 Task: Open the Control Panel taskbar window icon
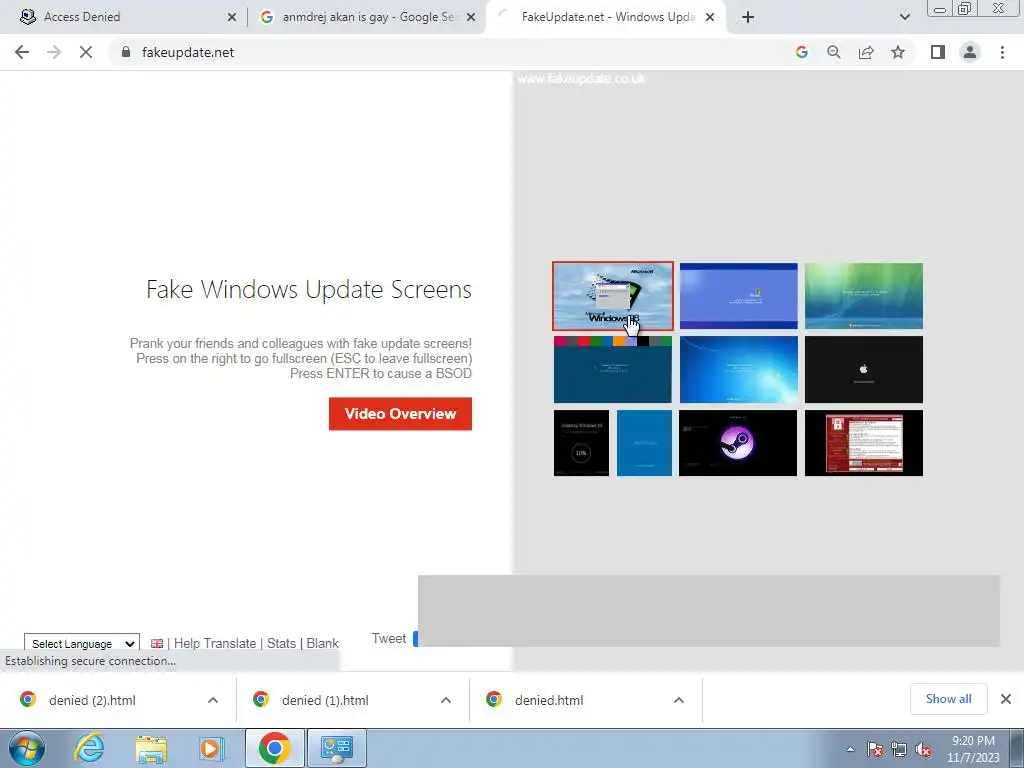coord(337,748)
